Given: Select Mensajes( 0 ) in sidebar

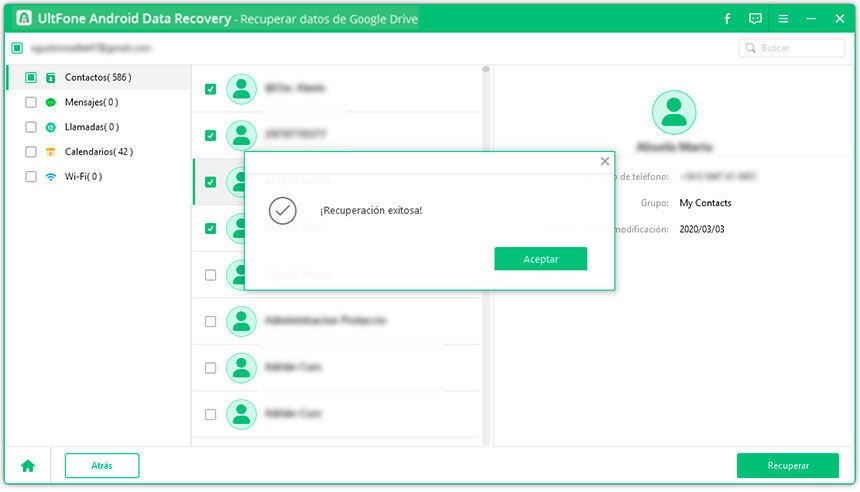Looking at the screenshot, I should click(92, 102).
